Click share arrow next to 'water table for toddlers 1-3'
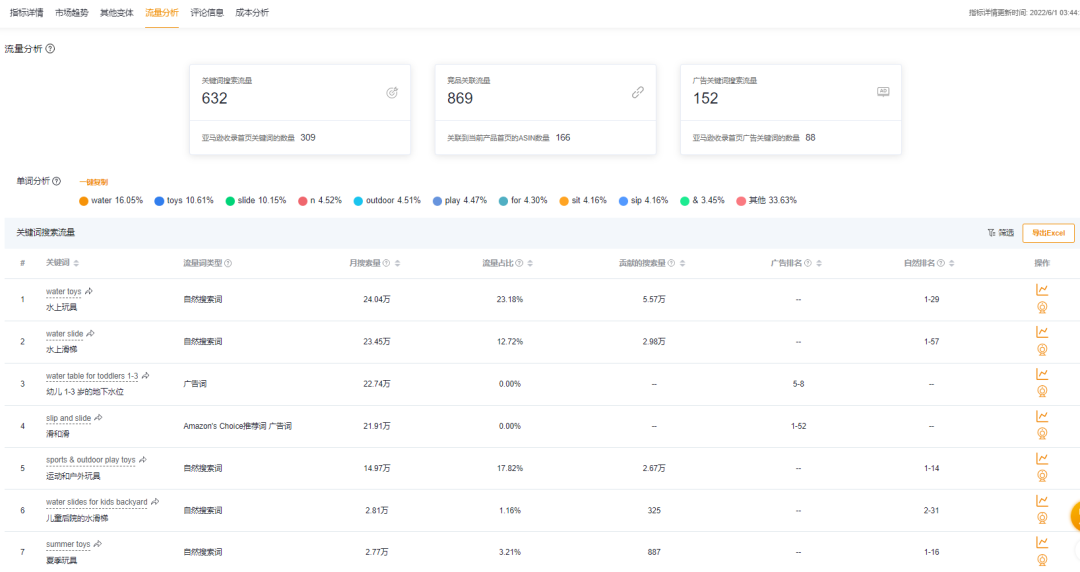The width and height of the screenshot is (1080, 572). pyautogui.click(x=145, y=376)
